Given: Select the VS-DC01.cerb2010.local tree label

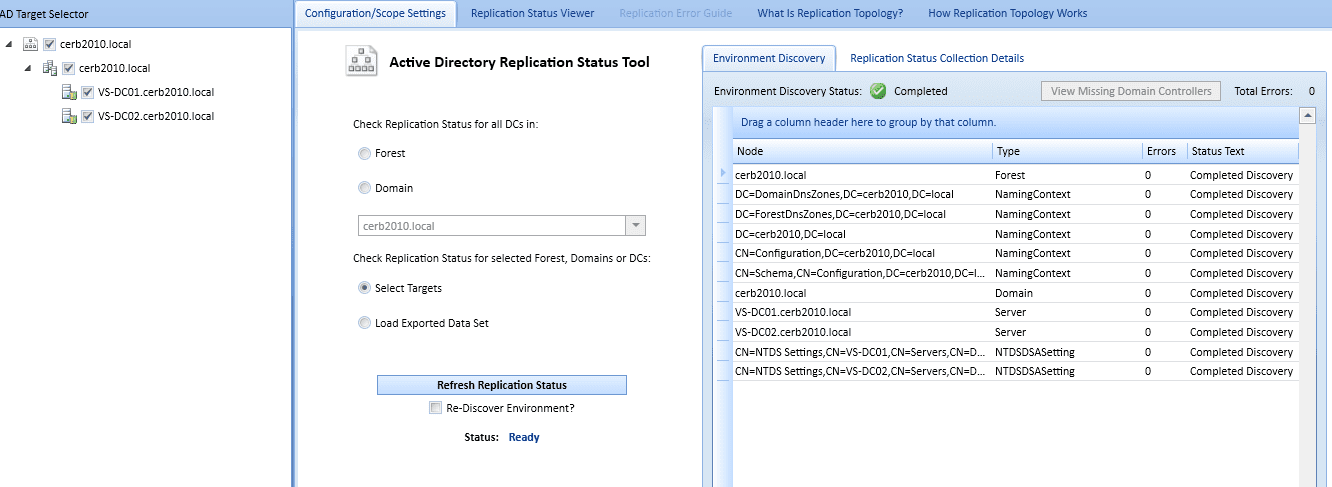Looking at the screenshot, I should coord(156,92).
